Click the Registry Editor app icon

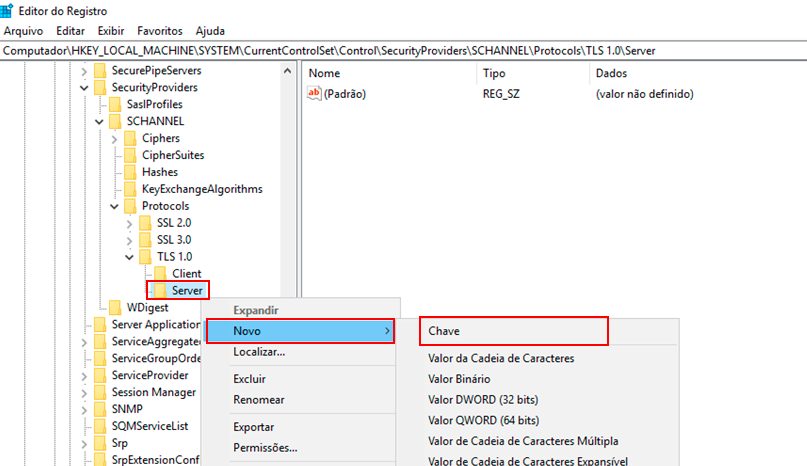point(9,11)
